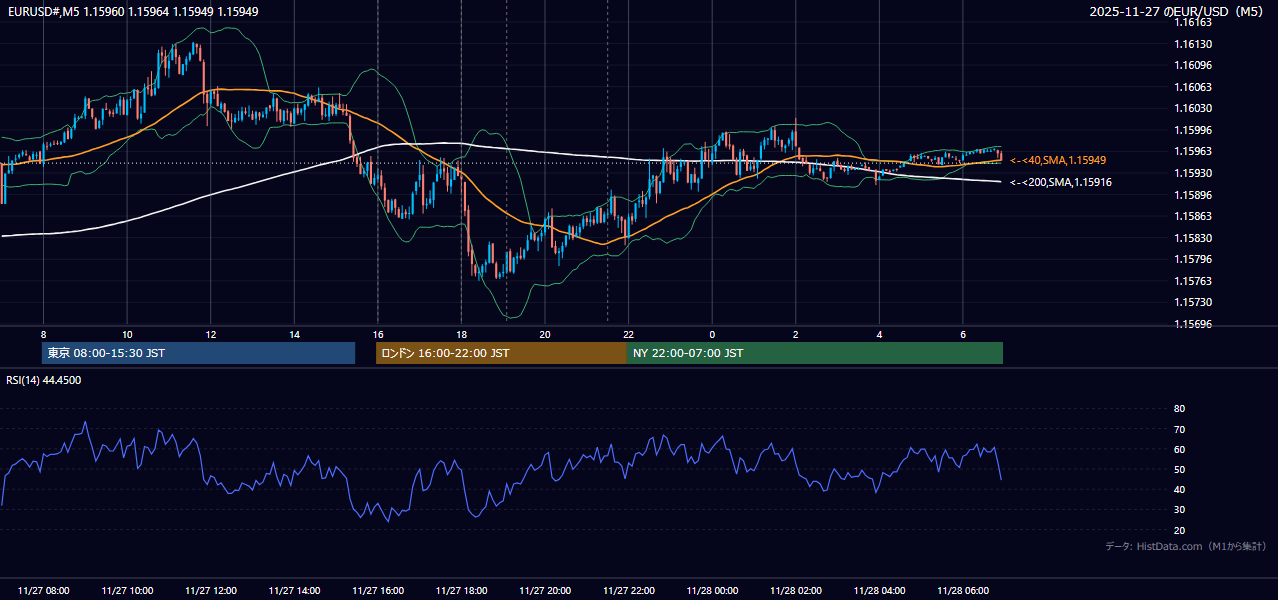Click the hour 0 tick on price chart
This screenshot has height=600, width=1278.
coord(712,334)
